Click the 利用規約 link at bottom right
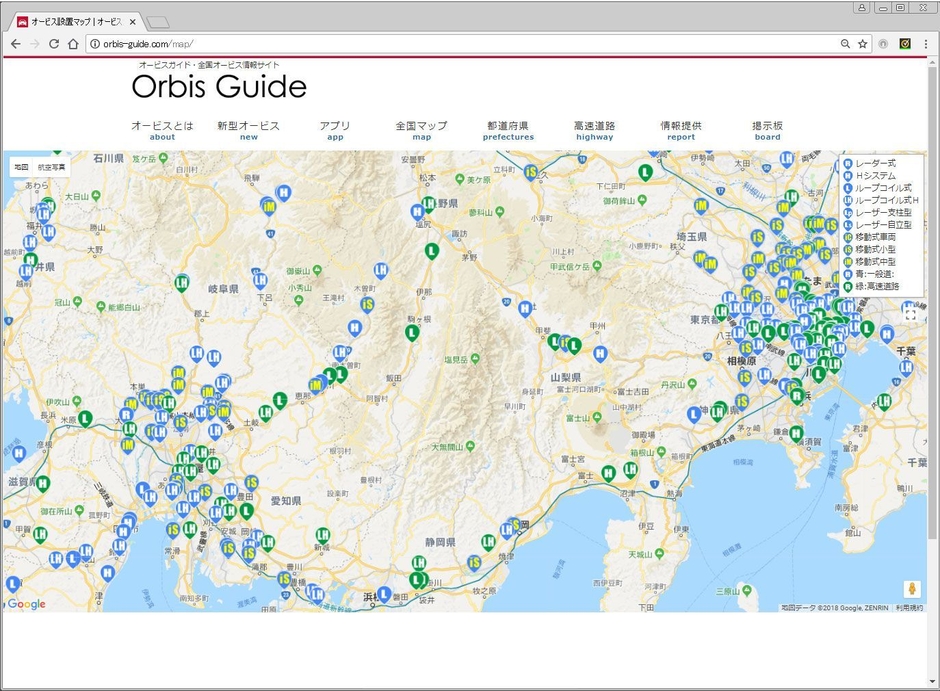Screen dimensions: 940x691 coord(909,607)
